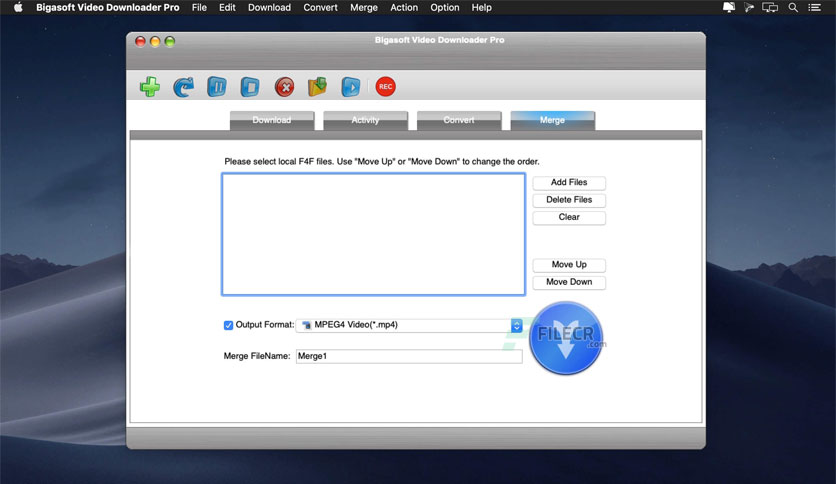This screenshot has height=484, width=836.
Task: Click the blue play toolbar icon
Action: pyautogui.click(x=350, y=87)
